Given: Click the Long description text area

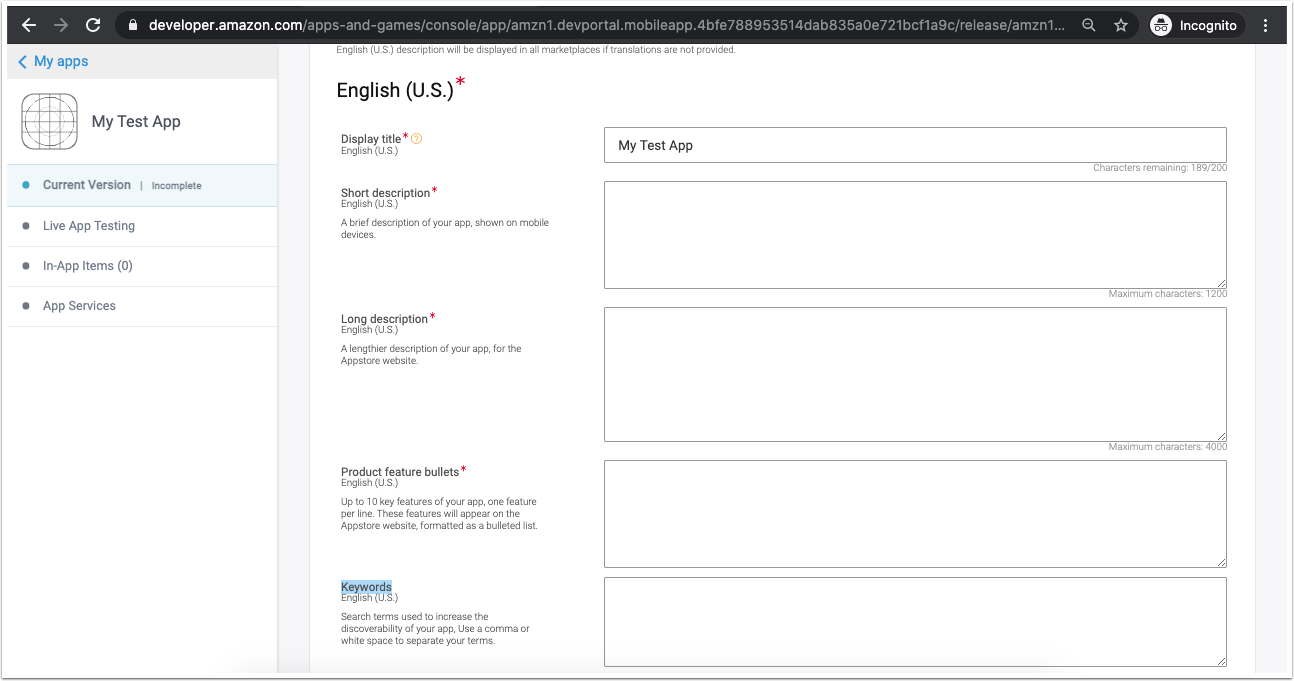Looking at the screenshot, I should pos(915,374).
